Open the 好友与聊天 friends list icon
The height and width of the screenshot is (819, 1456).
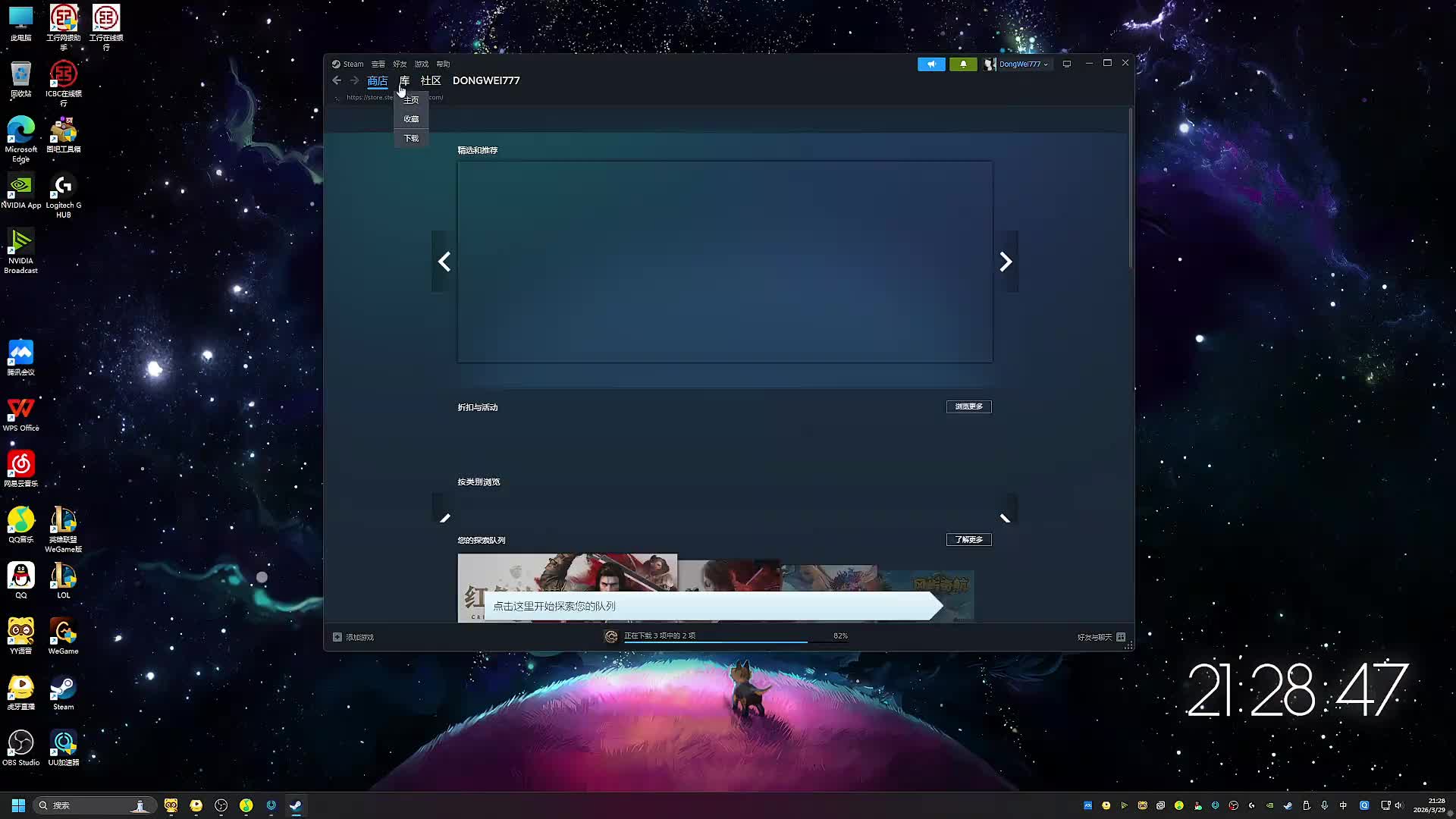click(x=1121, y=637)
